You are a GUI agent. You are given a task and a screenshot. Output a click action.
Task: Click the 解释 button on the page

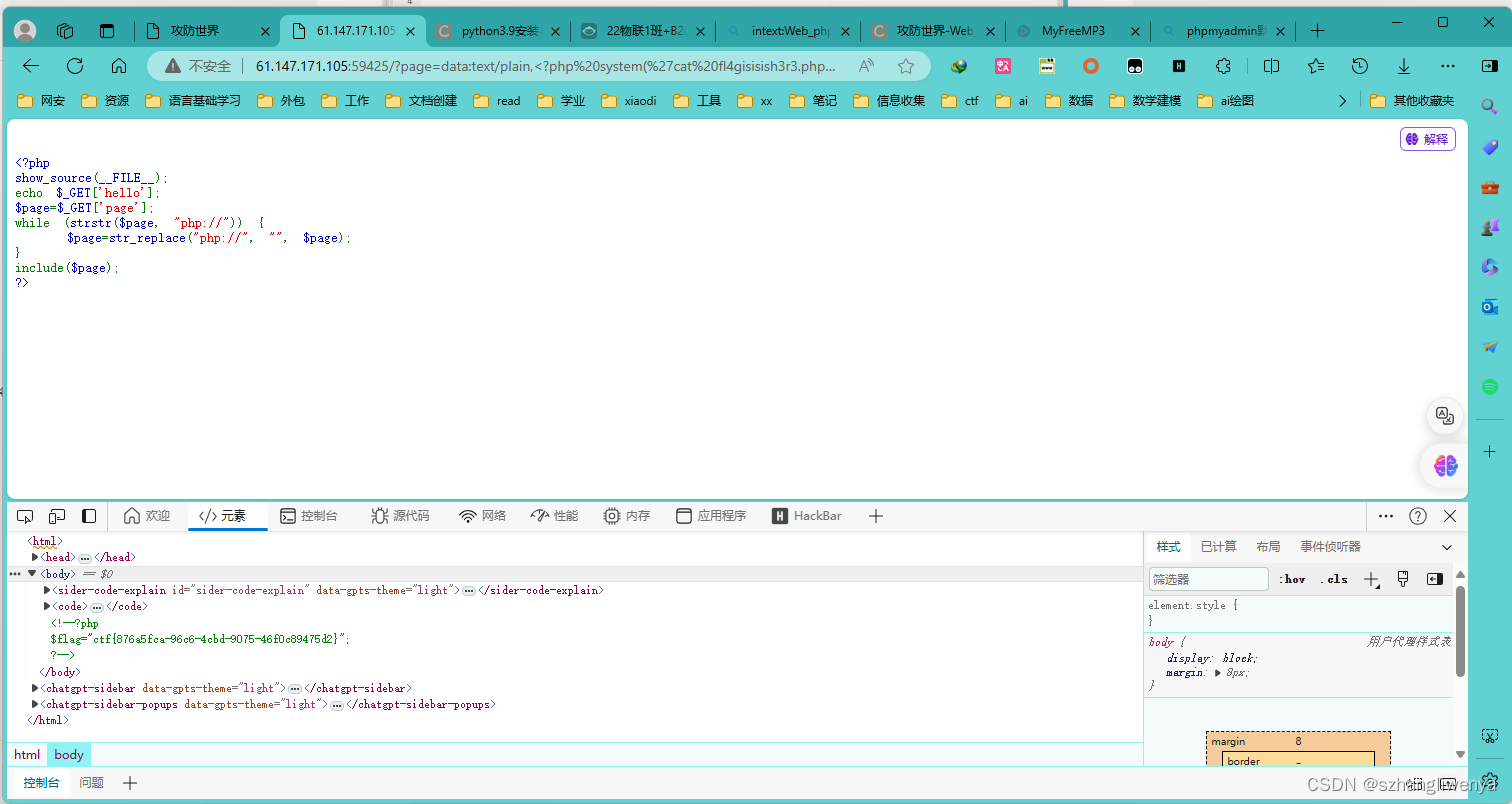[1427, 139]
